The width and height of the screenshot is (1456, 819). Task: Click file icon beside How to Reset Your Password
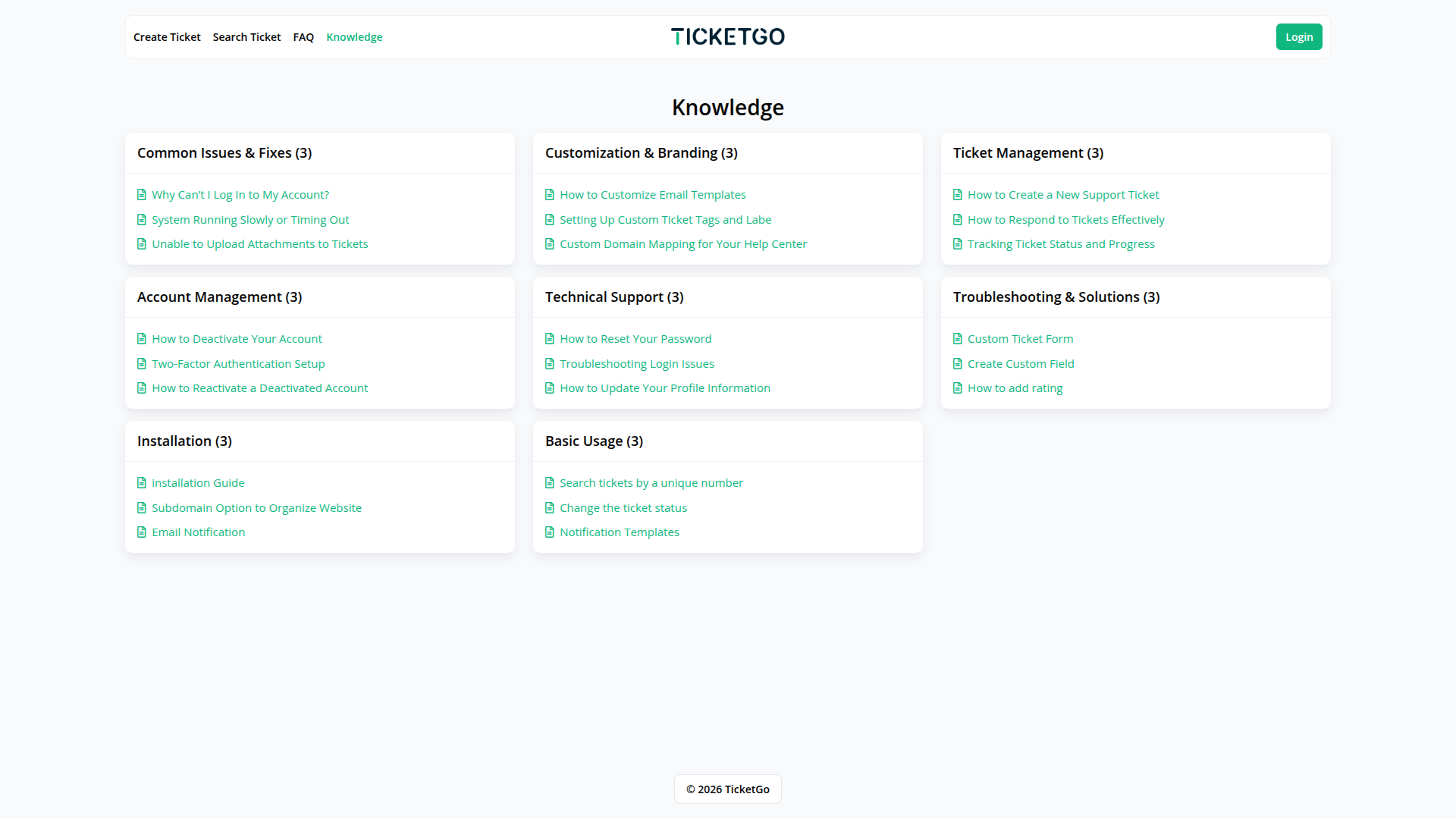pos(550,339)
